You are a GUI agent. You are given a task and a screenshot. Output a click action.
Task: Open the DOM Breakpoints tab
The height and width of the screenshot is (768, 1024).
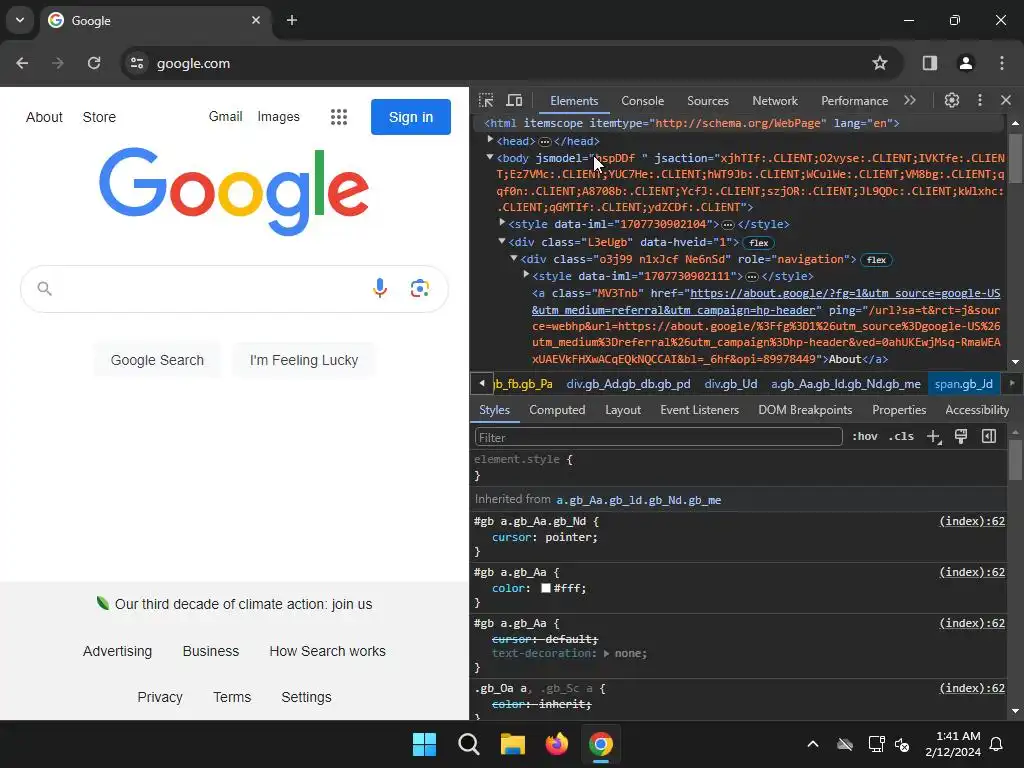tap(805, 409)
